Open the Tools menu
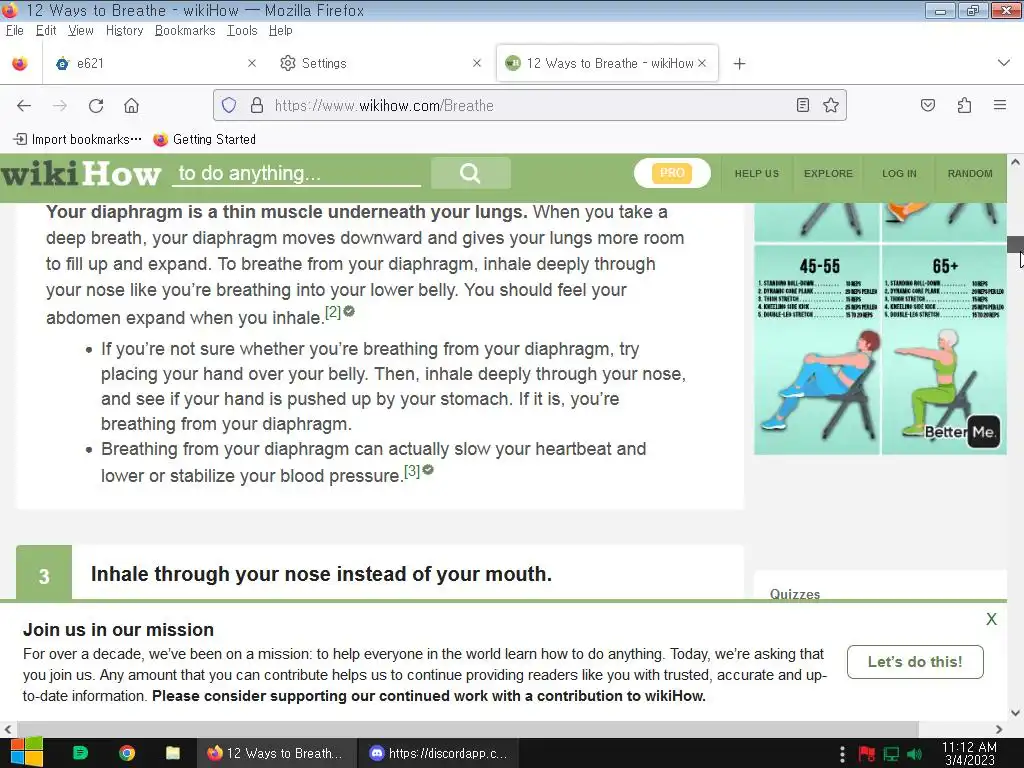The width and height of the screenshot is (1024, 768). [x=242, y=31]
